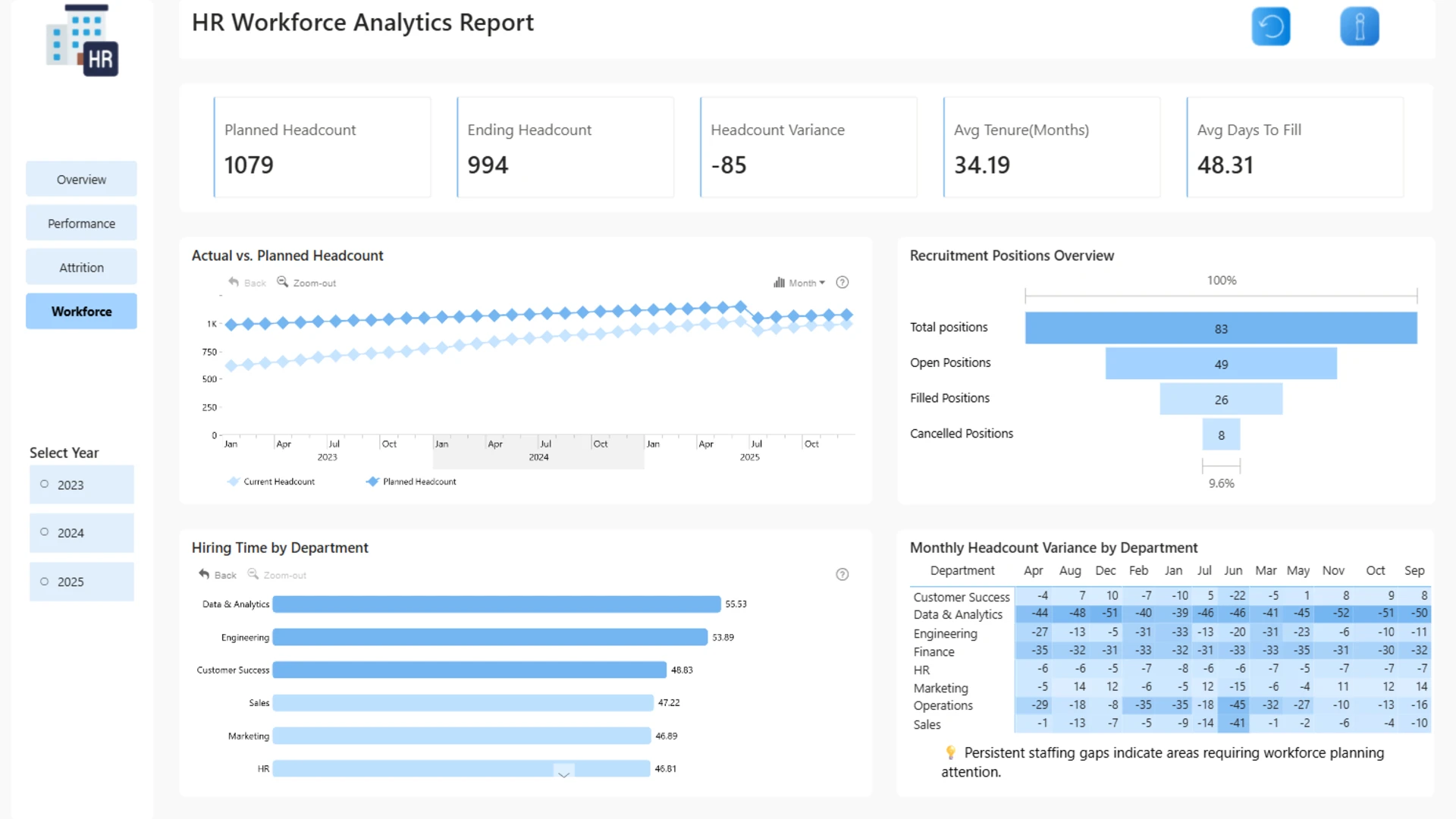Click the Planned Headcount KPI card
Screen dimensions: 1456x819
[x=322, y=147]
